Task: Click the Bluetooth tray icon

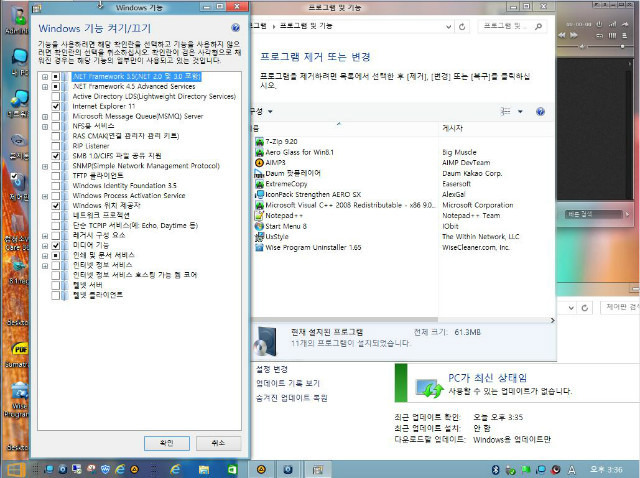Action: 495,469
